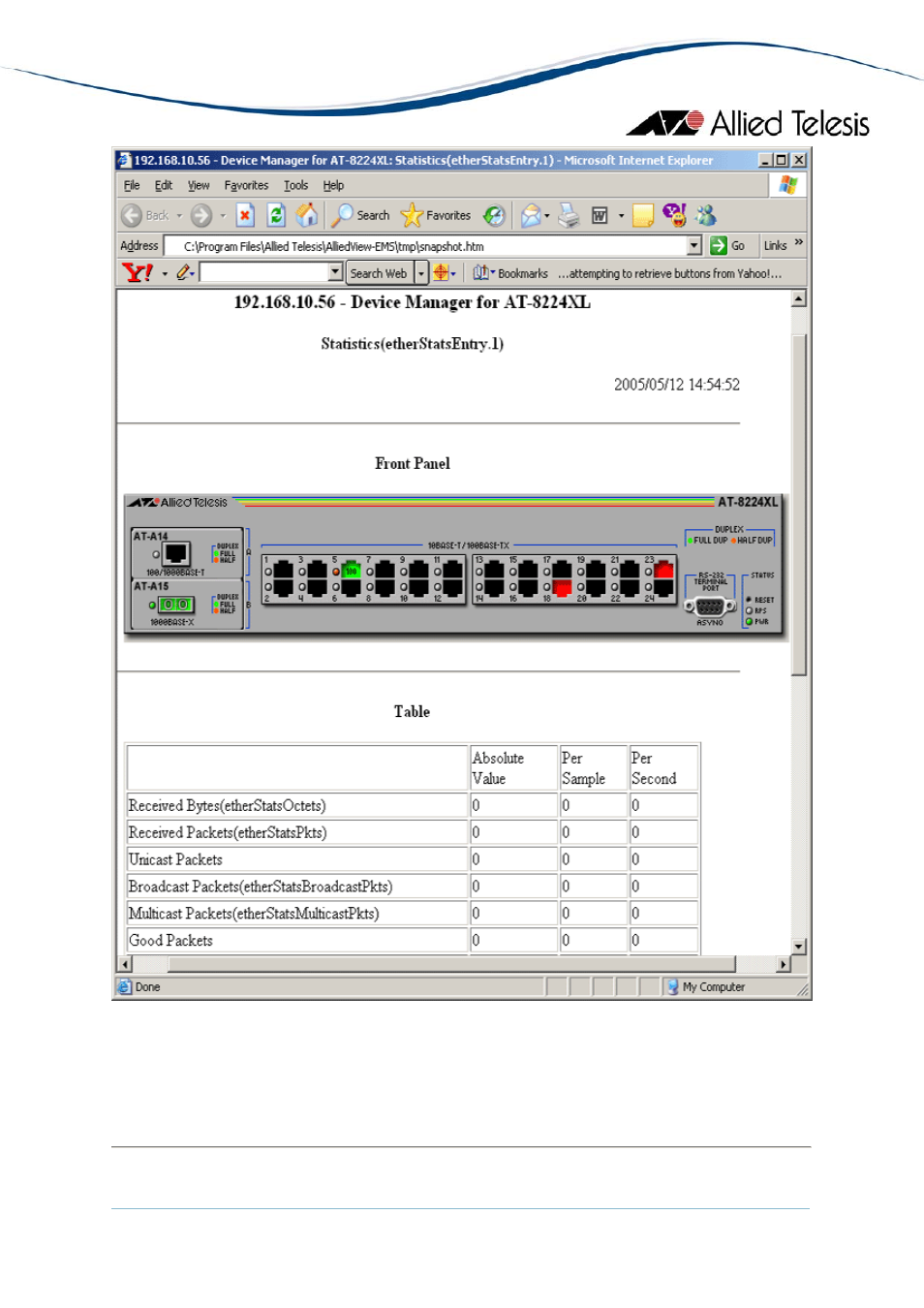Open the Yahoo Messenger smiley icon
Image resolution: width=924 pixels, height=1308 pixels.
[674, 215]
